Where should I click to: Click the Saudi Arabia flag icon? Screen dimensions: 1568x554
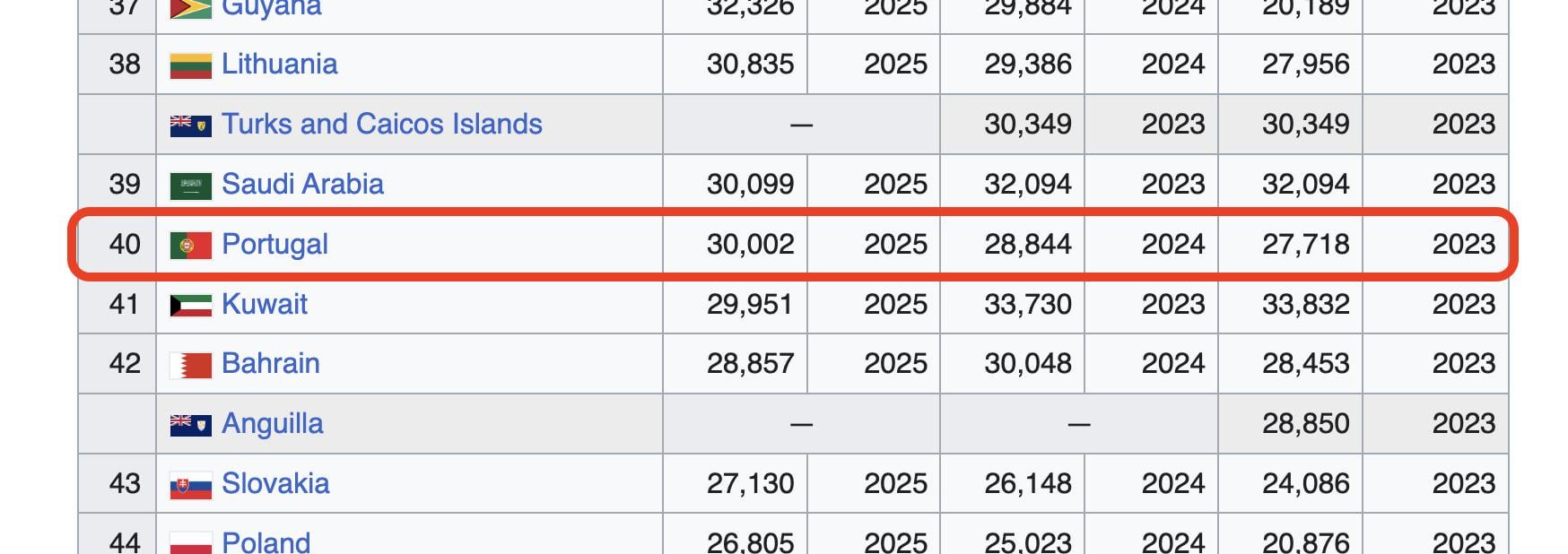(x=190, y=186)
